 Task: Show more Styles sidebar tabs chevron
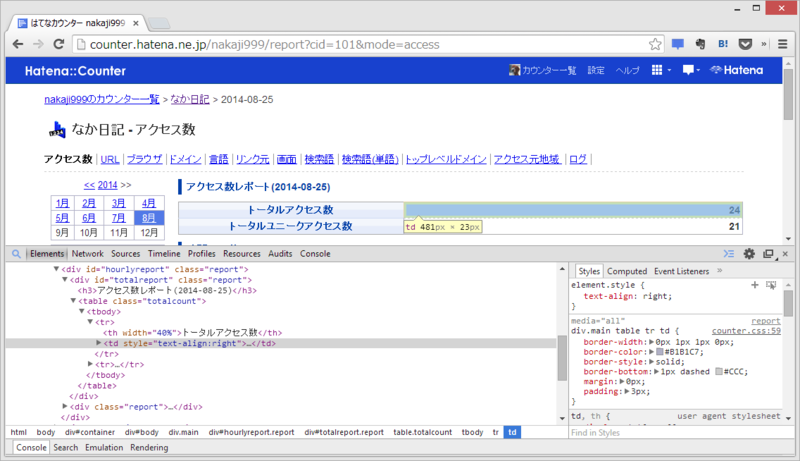[x=719, y=271]
